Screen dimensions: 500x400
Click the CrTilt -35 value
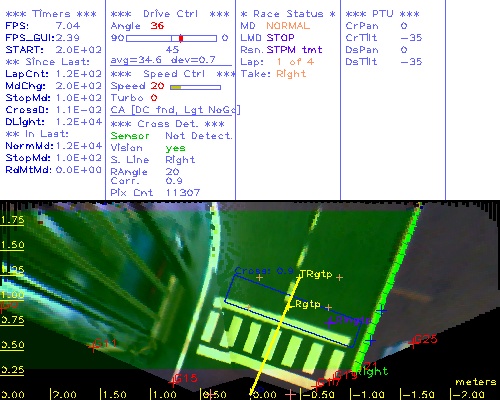point(384,38)
